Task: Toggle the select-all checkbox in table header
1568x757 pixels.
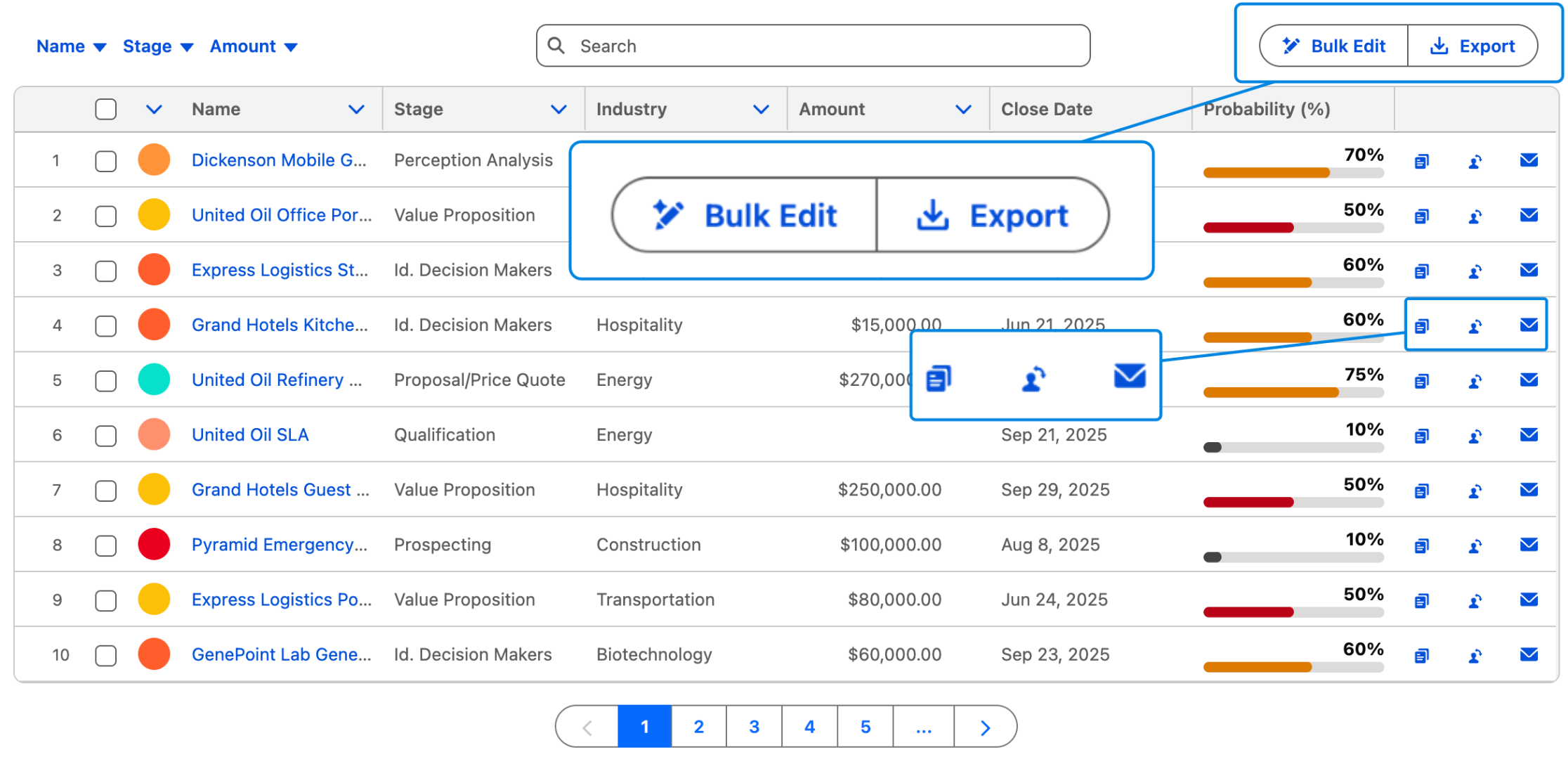Action: click(105, 109)
